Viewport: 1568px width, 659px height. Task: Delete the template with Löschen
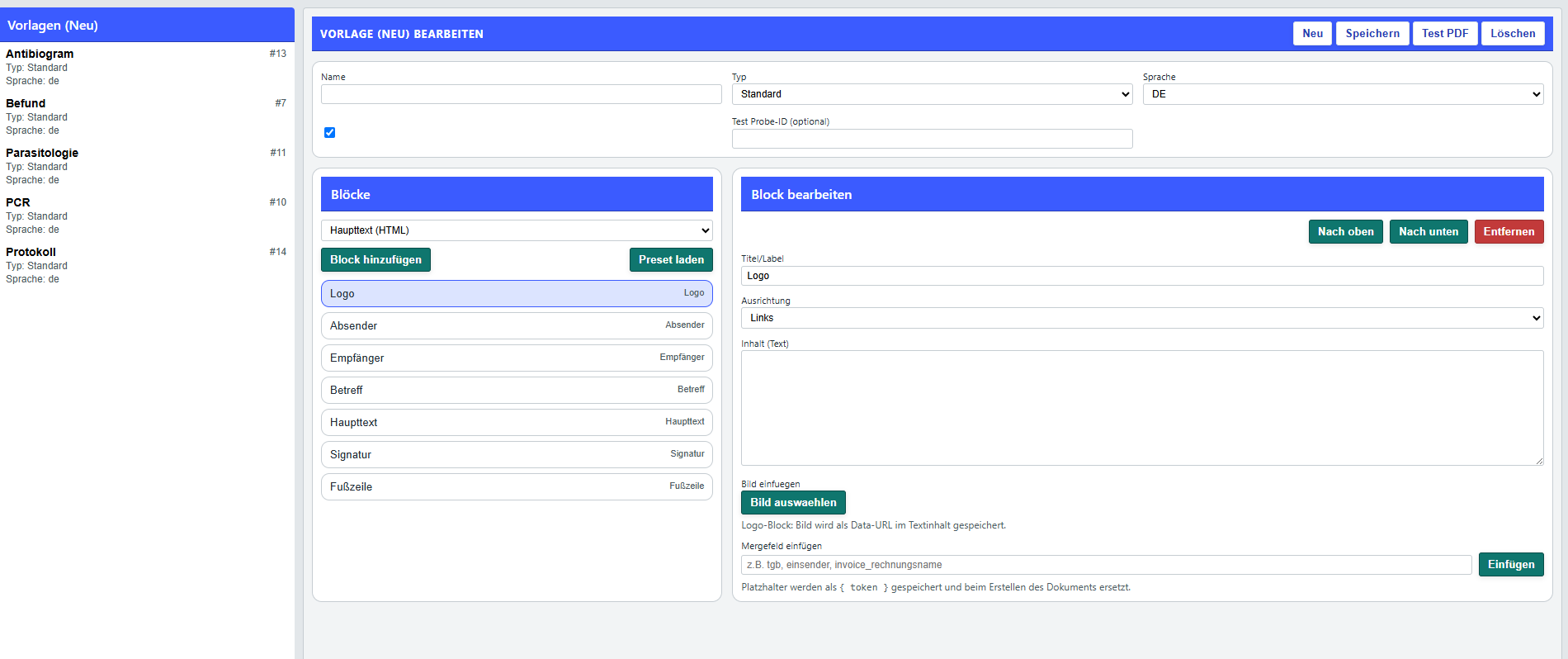[x=1513, y=34]
